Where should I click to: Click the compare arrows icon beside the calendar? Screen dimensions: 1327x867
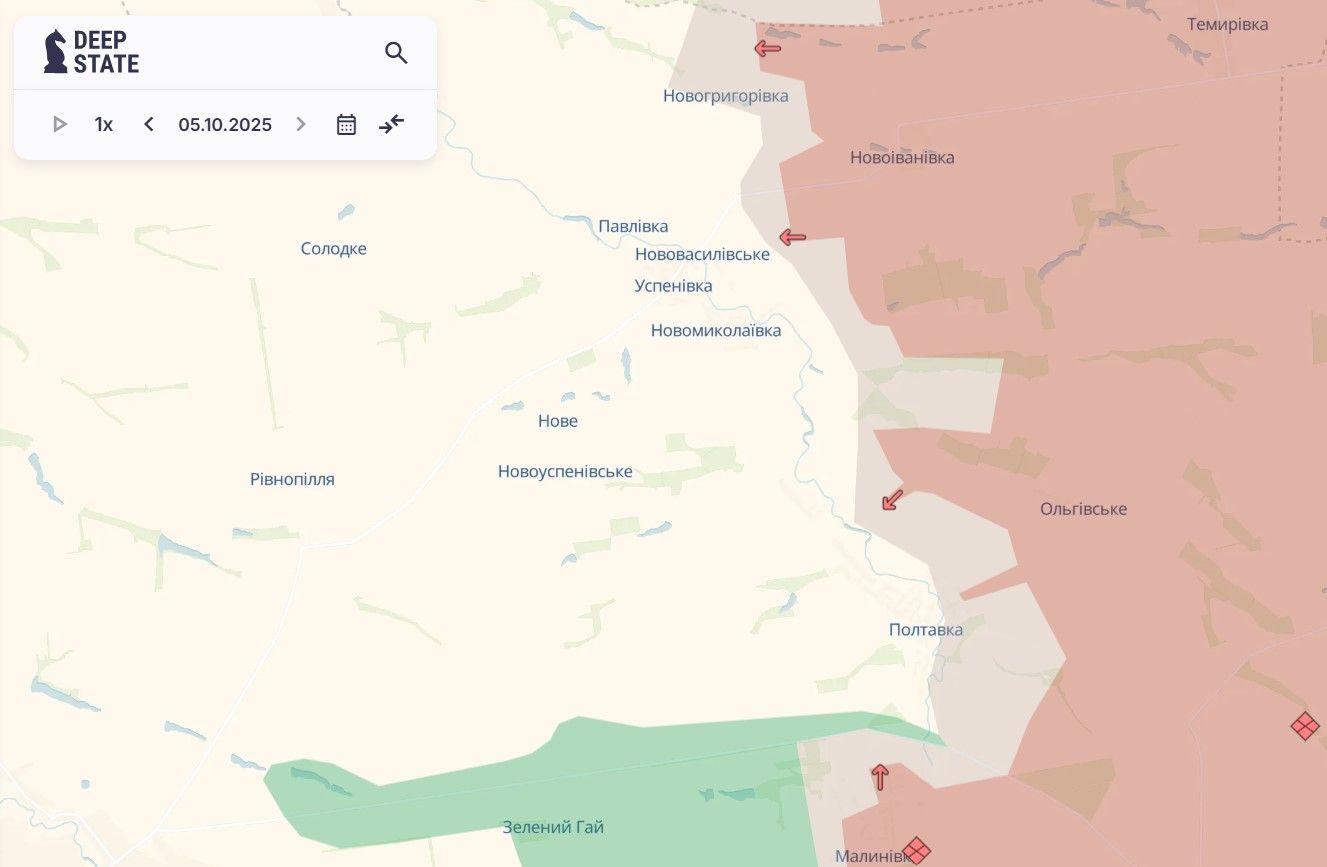391,125
